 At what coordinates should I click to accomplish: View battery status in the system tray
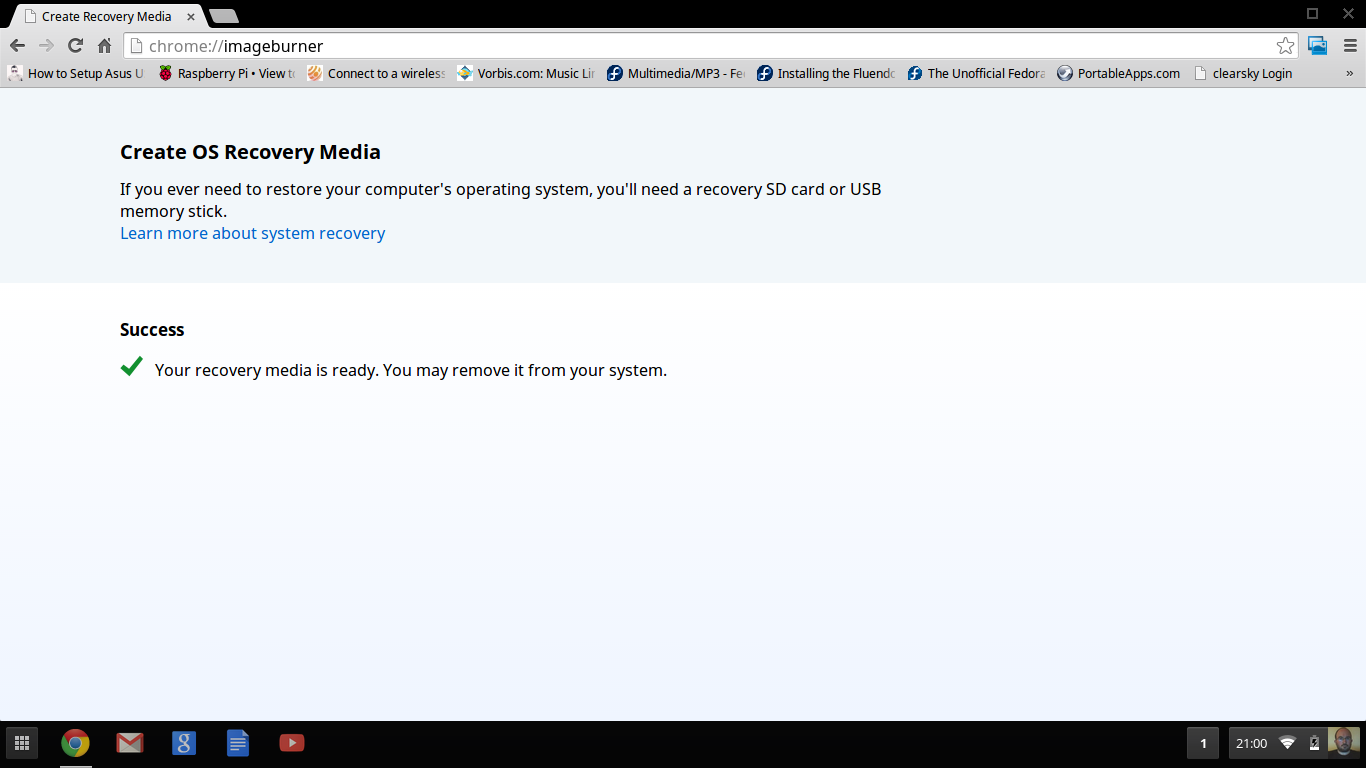coord(1313,743)
